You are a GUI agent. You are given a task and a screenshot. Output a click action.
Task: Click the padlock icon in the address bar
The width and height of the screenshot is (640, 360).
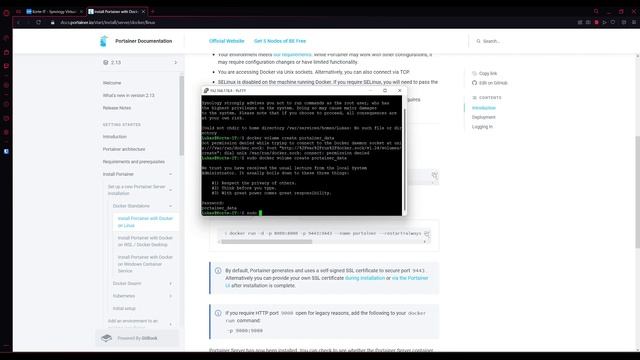[x=53, y=22]
